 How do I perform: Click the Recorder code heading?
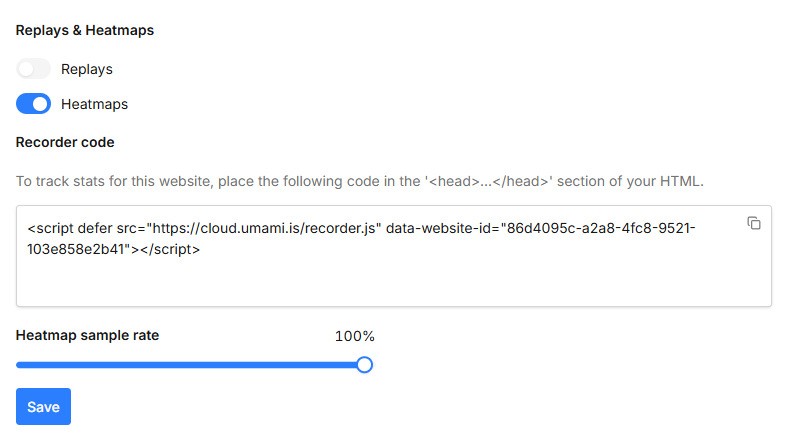click(x=65, y=142)
